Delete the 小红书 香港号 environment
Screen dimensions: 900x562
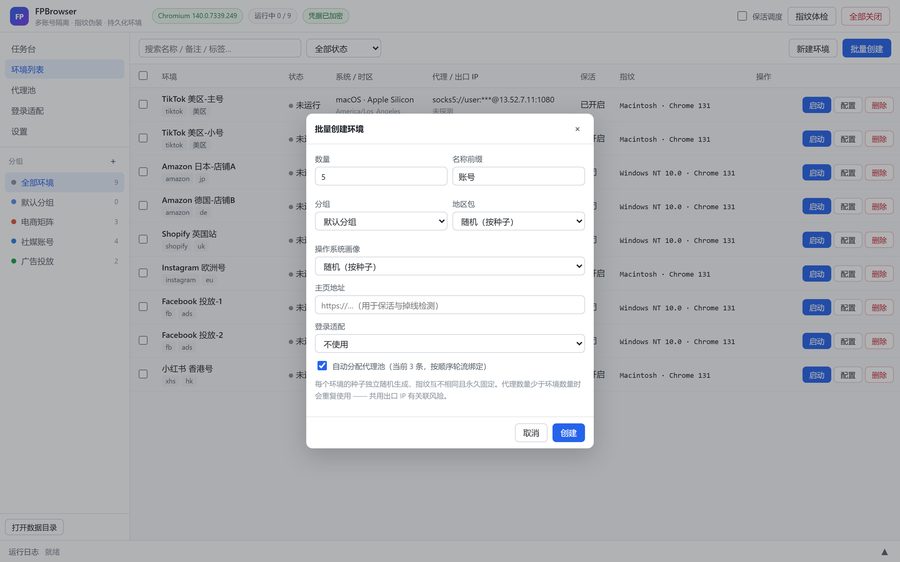[x=879, y=375]
